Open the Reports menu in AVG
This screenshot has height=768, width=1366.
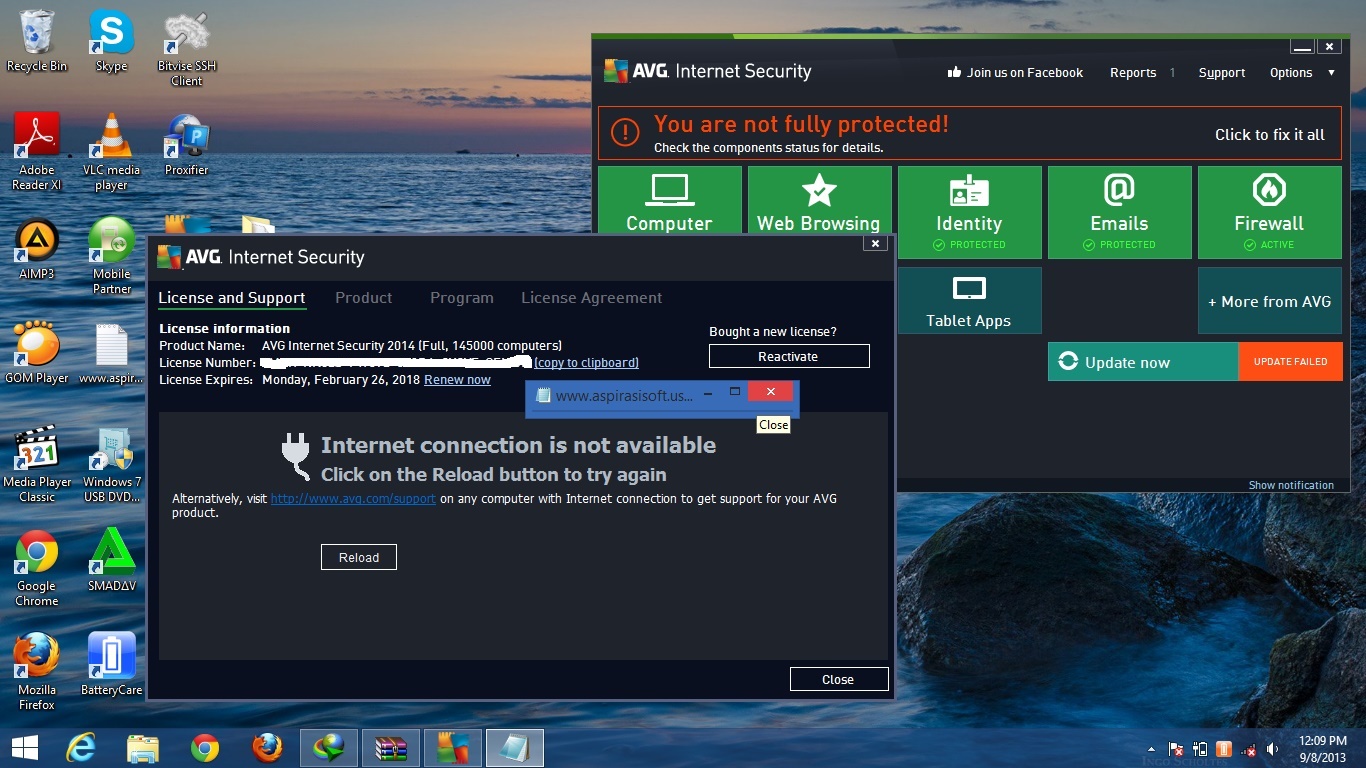click(x=1133, y=72)
